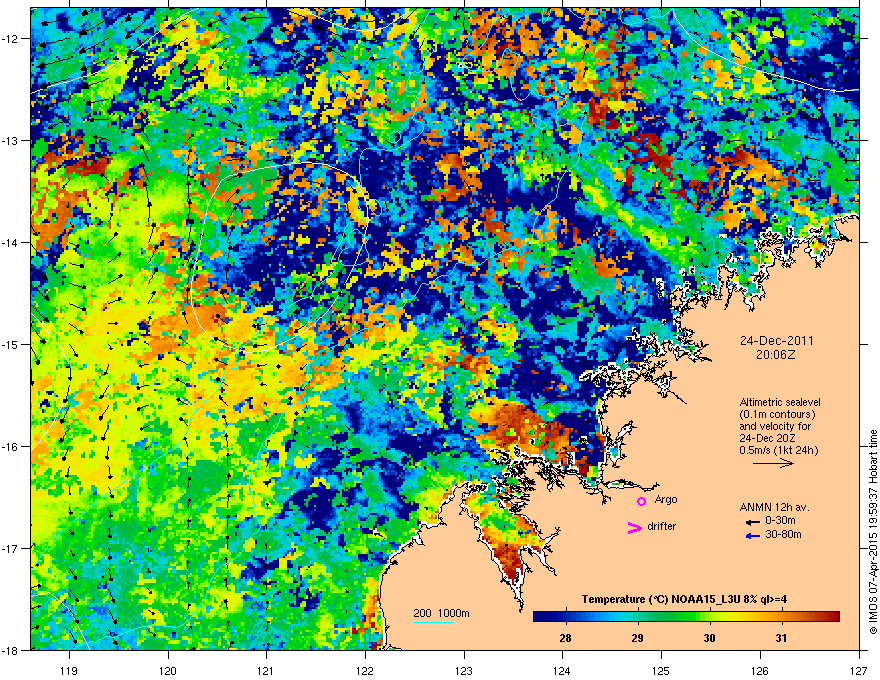The width and height of the screenshot is (880, 680).
Task: Click longitude axis label 119
Action: 69,670
